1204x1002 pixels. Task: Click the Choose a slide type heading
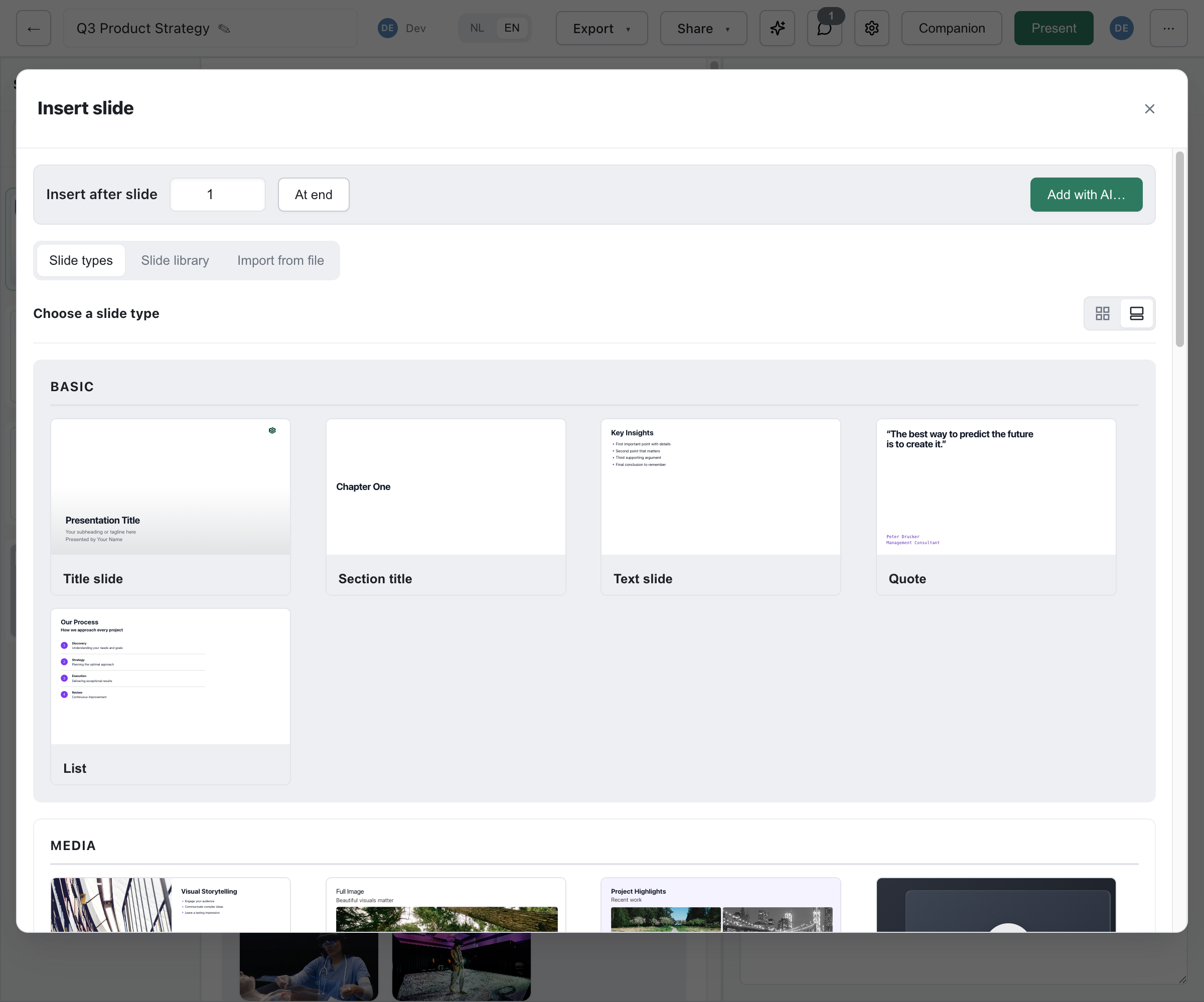(x=96, y=313)
